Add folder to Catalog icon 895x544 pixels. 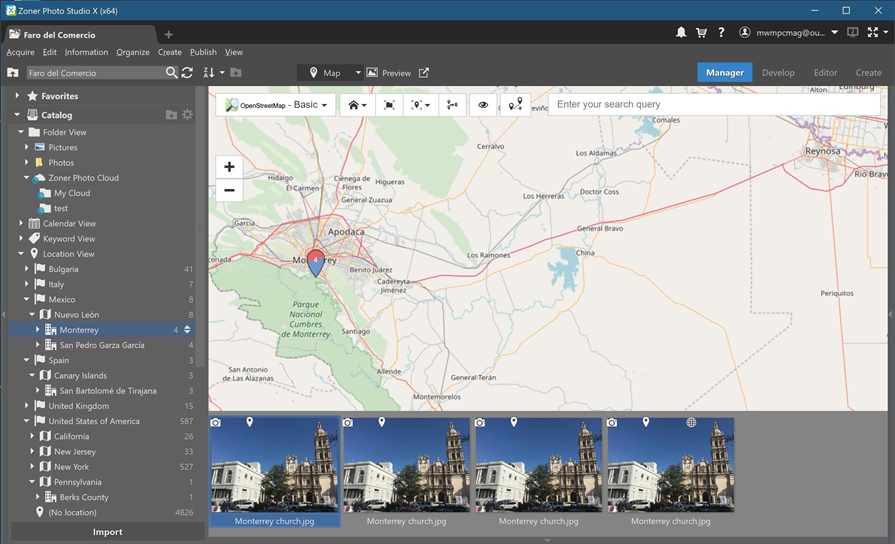point(171,115)
